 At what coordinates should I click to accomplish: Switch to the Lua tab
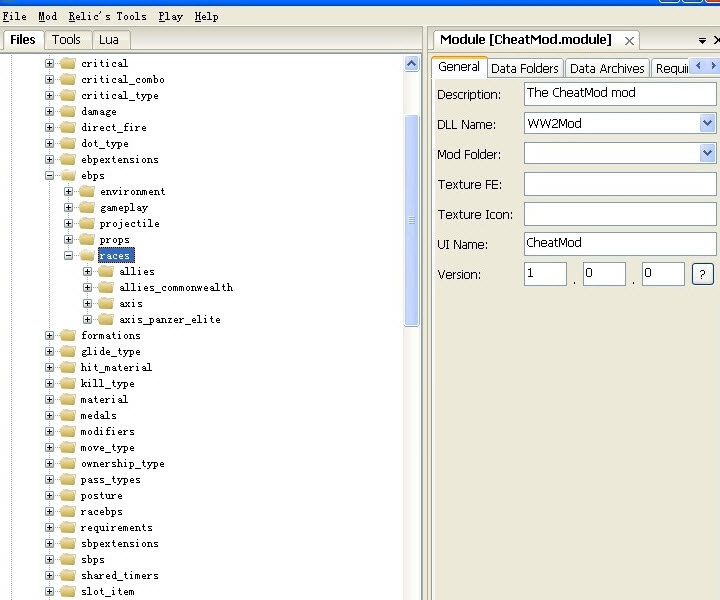pos(109,40)
